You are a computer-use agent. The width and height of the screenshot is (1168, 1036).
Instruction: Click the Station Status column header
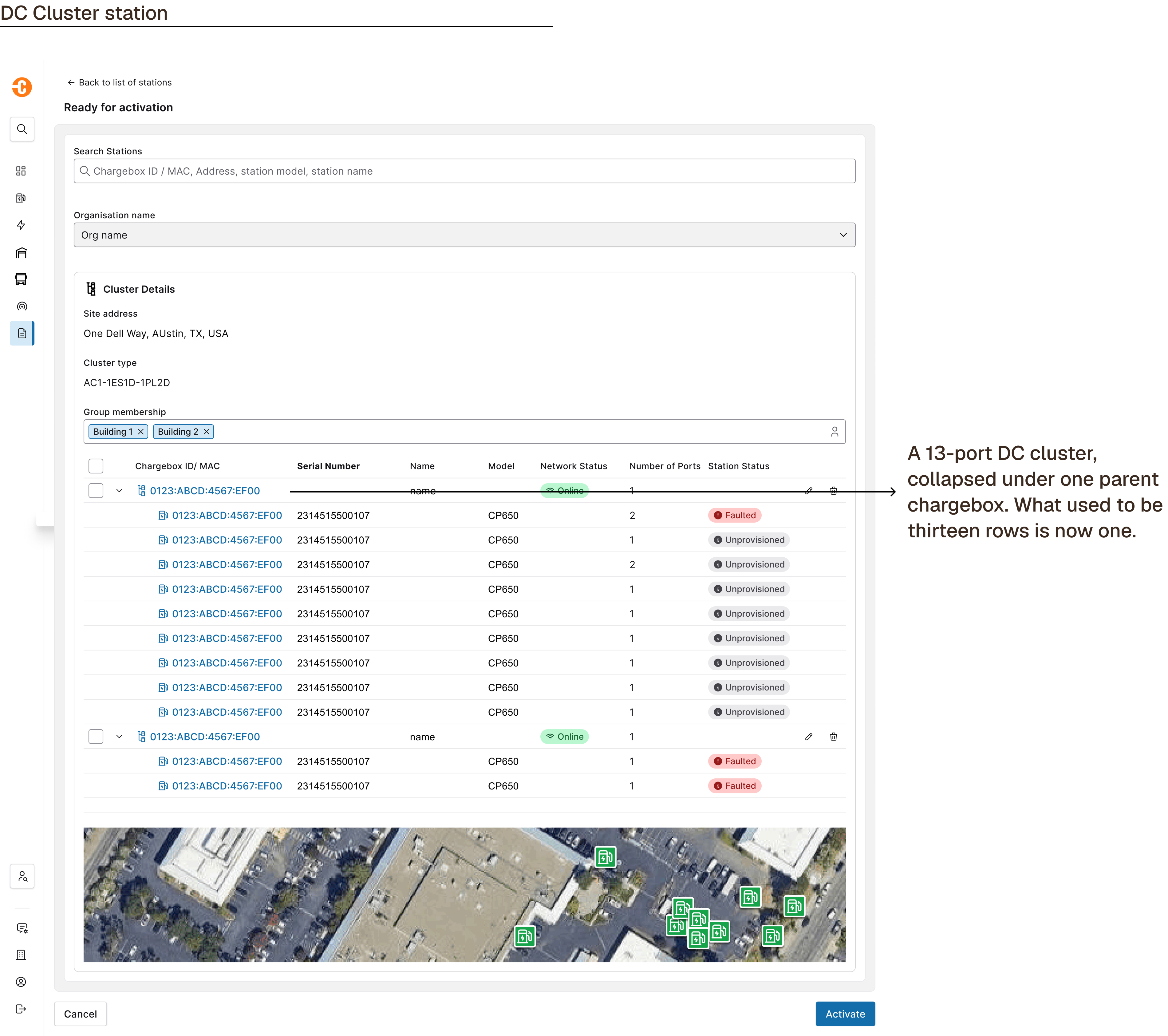point(738,466)
